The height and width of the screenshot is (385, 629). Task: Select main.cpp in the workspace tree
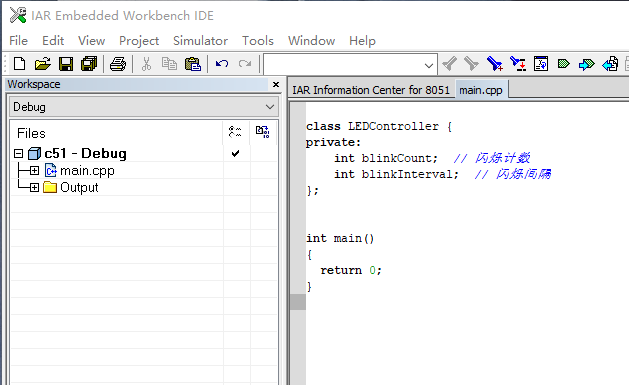point(87,170)
